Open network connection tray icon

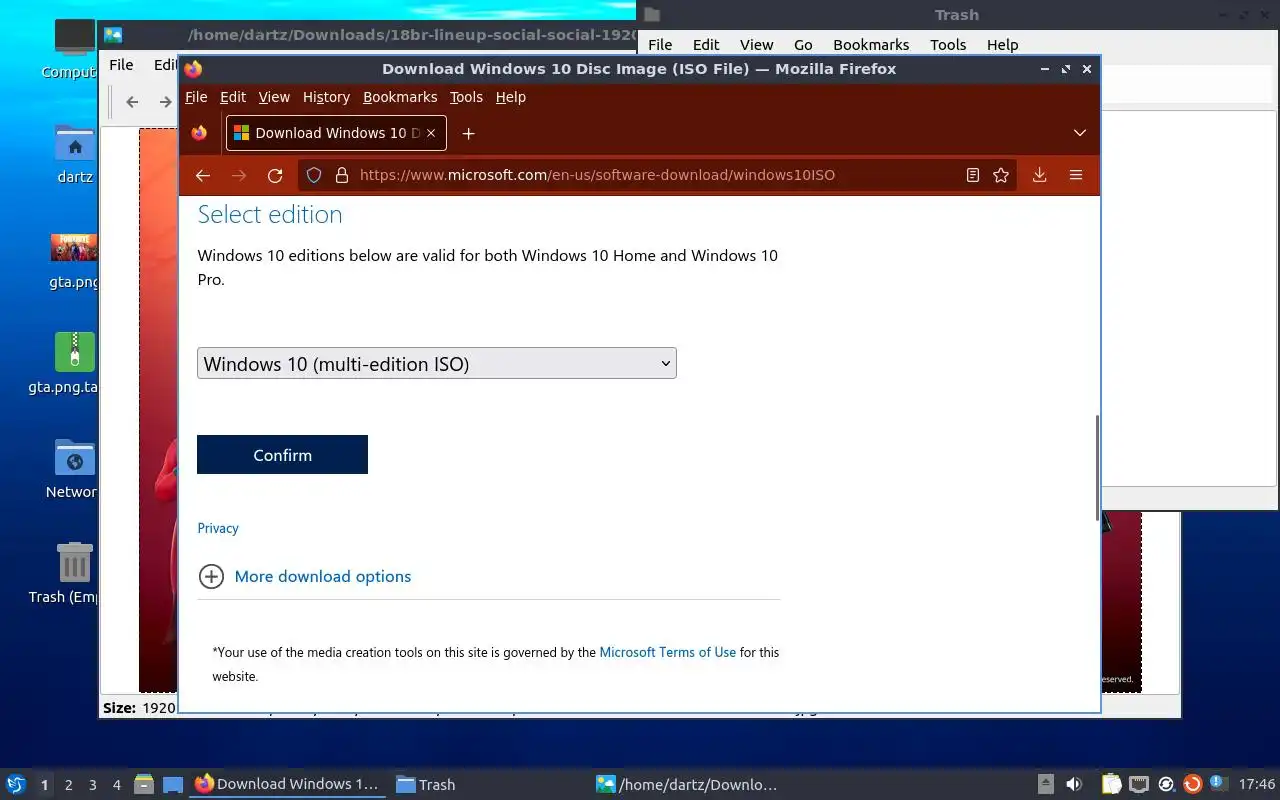tap(1139, 785)
